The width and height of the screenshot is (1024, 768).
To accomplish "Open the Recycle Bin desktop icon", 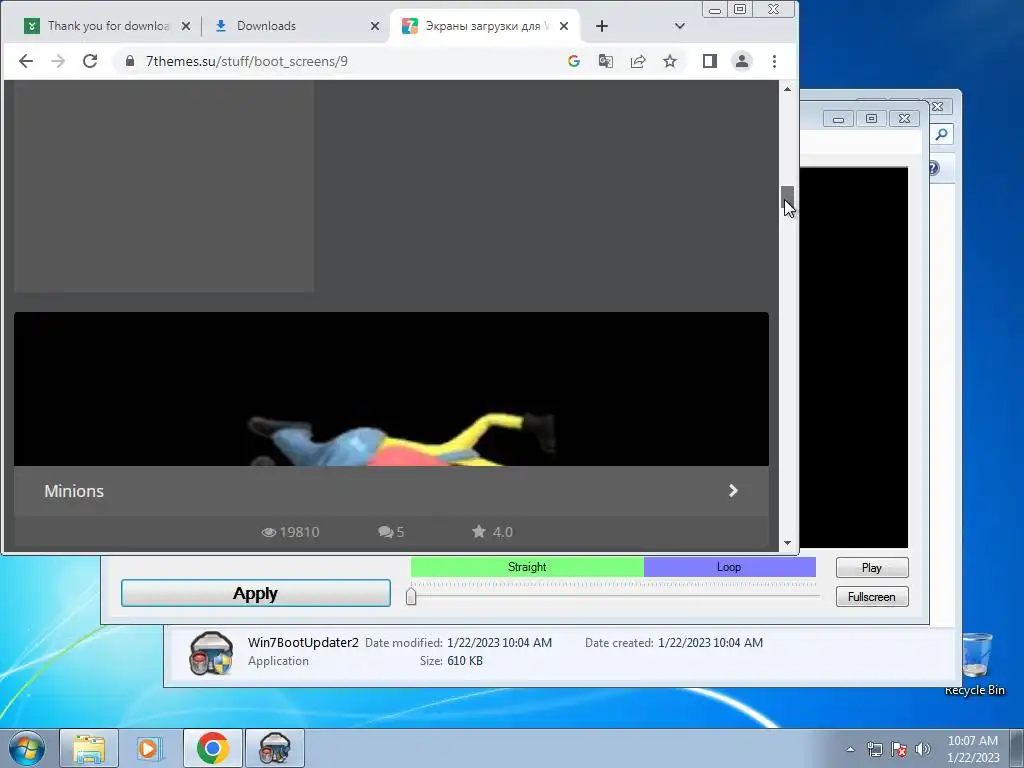I will pos(975,663).
